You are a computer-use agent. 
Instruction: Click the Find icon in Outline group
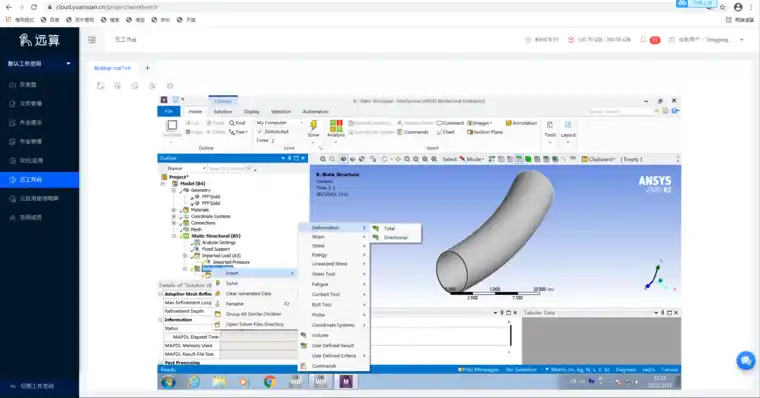coord(238,123)
